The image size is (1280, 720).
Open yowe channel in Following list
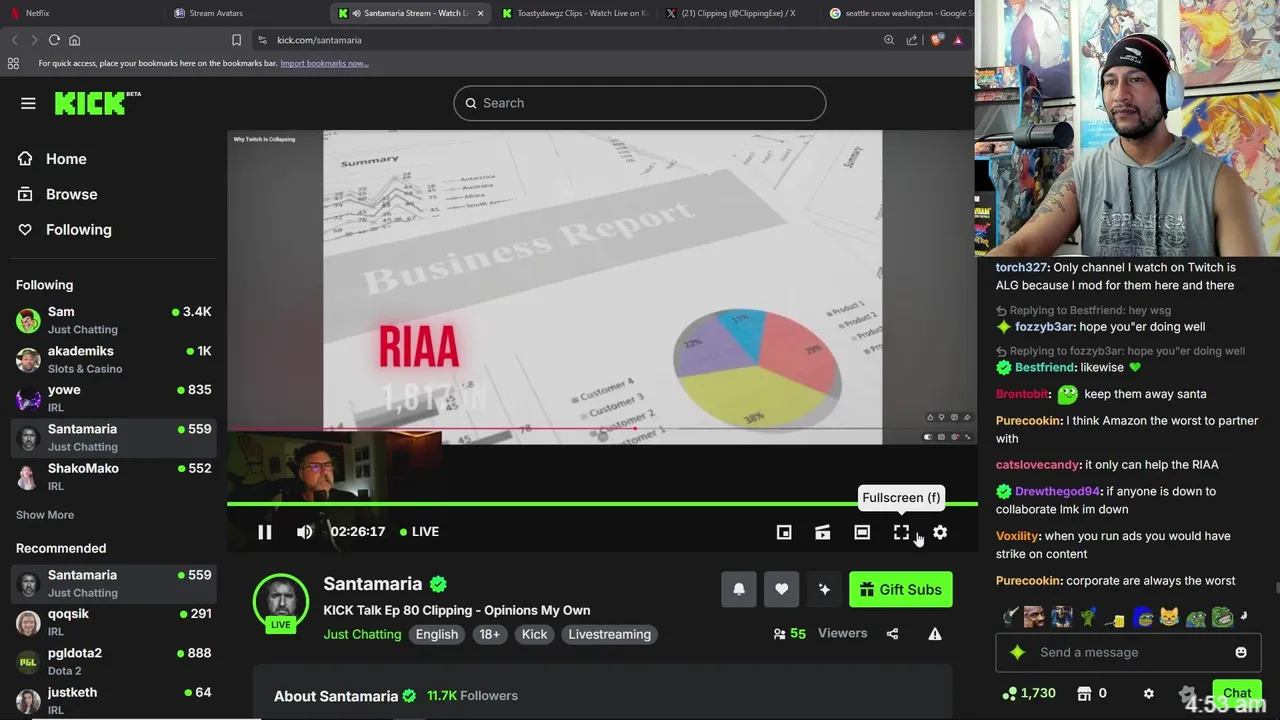[113, 398]
